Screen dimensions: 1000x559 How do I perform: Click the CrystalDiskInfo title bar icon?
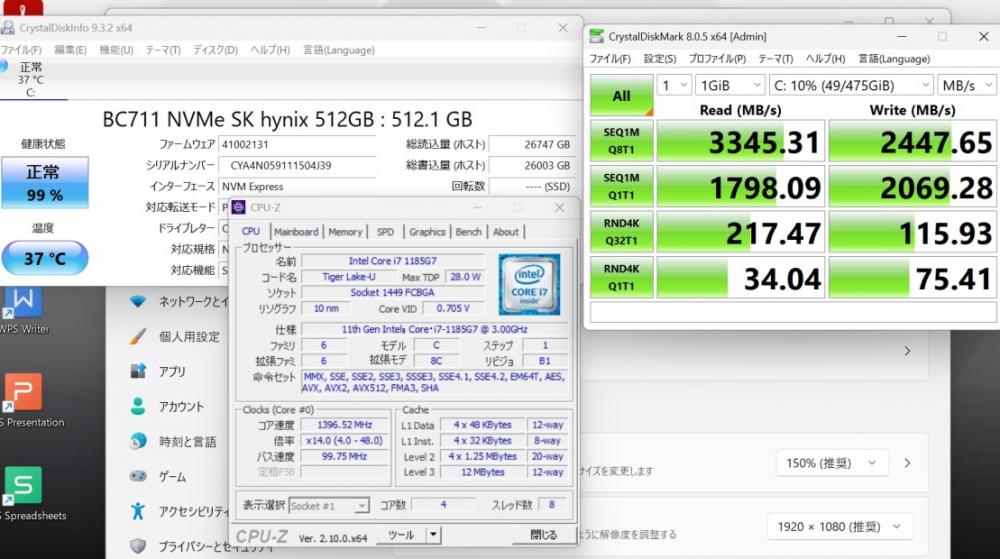(8, 27)
